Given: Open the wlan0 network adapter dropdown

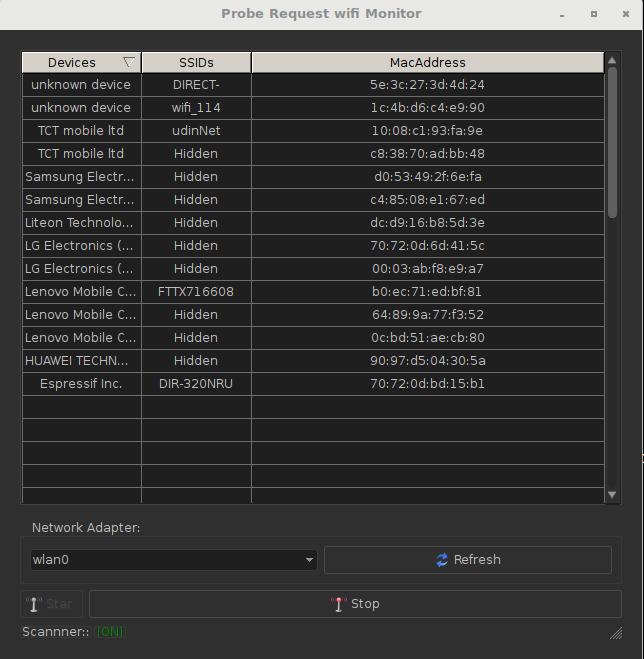Looking at the screenshot, I should (173, 560).
